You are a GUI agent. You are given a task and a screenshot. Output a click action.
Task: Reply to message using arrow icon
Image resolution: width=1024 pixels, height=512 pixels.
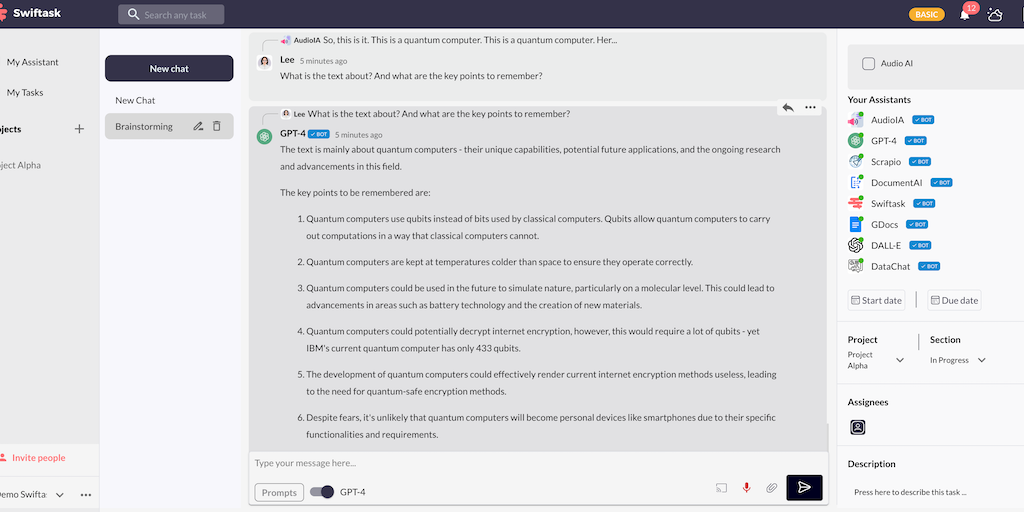(788, 108)
